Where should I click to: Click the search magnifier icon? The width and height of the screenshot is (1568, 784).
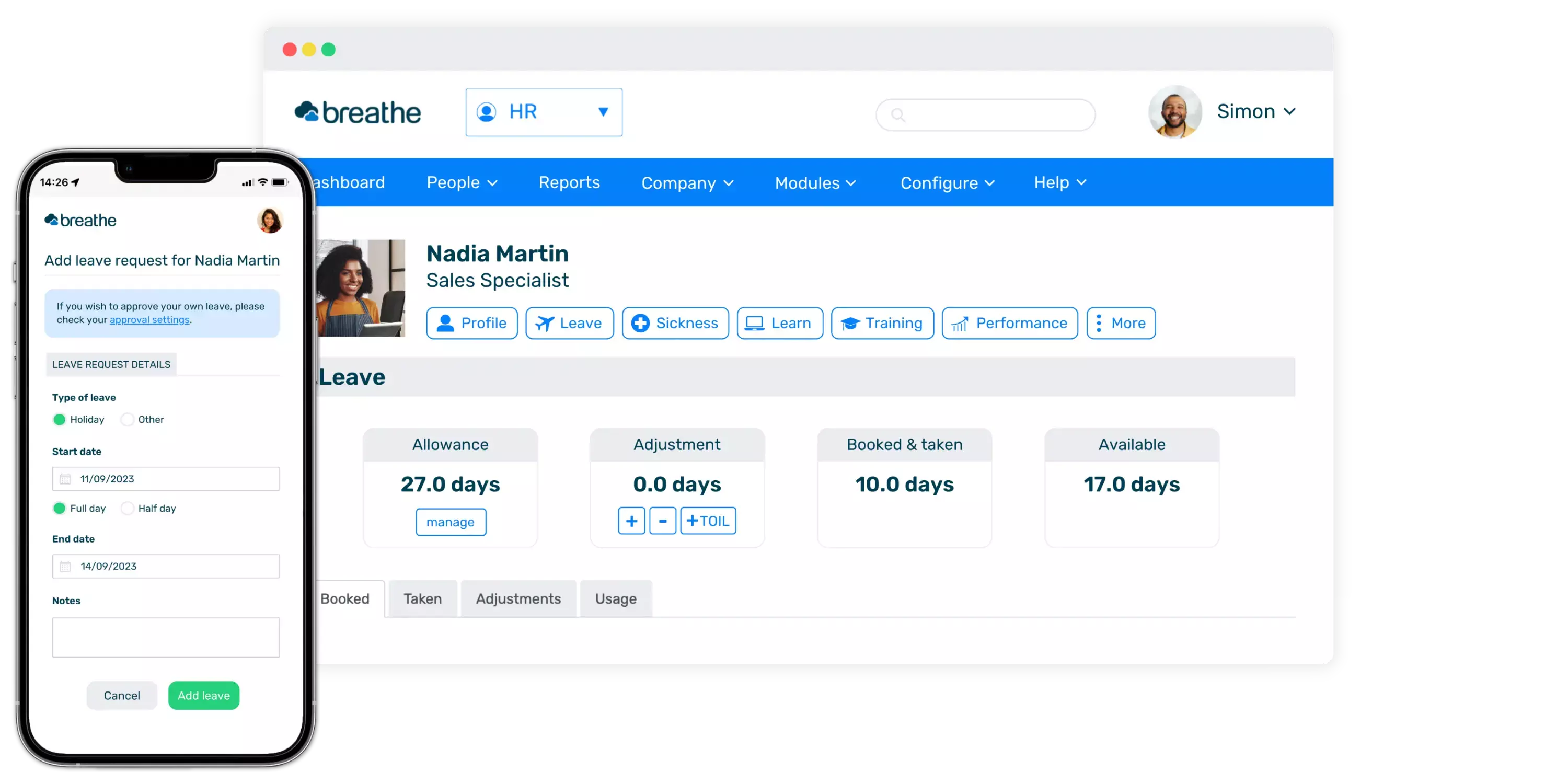click(898, 114)
